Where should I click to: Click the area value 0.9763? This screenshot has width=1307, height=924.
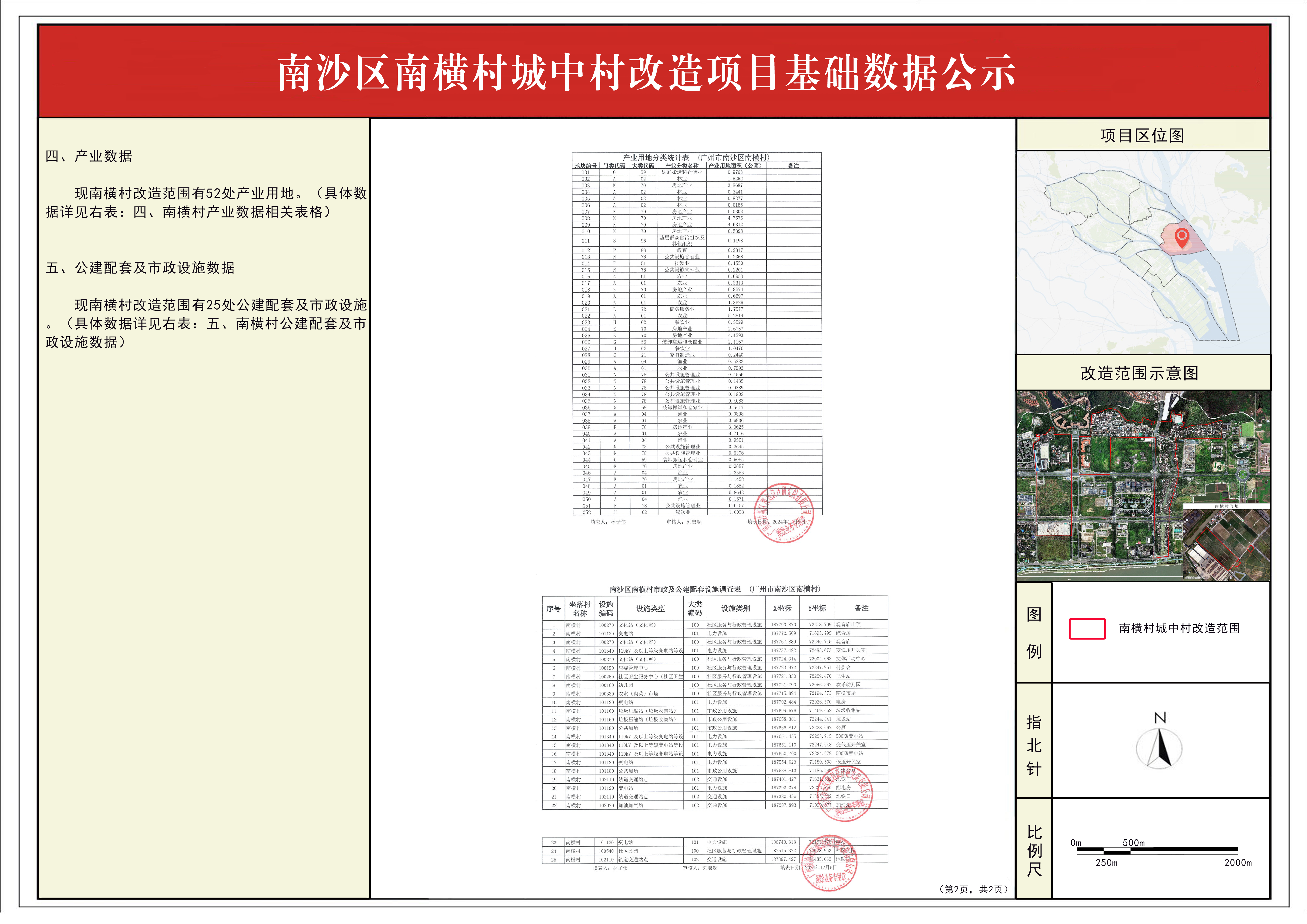[x=736, y=172]
